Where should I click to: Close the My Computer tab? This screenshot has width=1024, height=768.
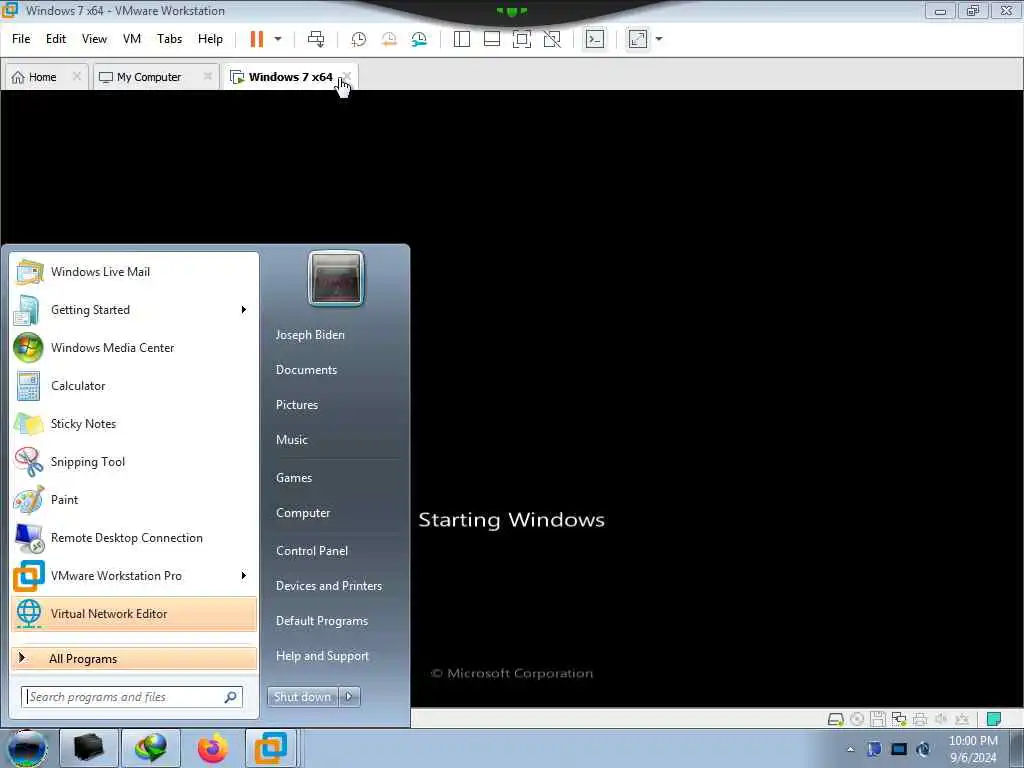click(208, 76)
